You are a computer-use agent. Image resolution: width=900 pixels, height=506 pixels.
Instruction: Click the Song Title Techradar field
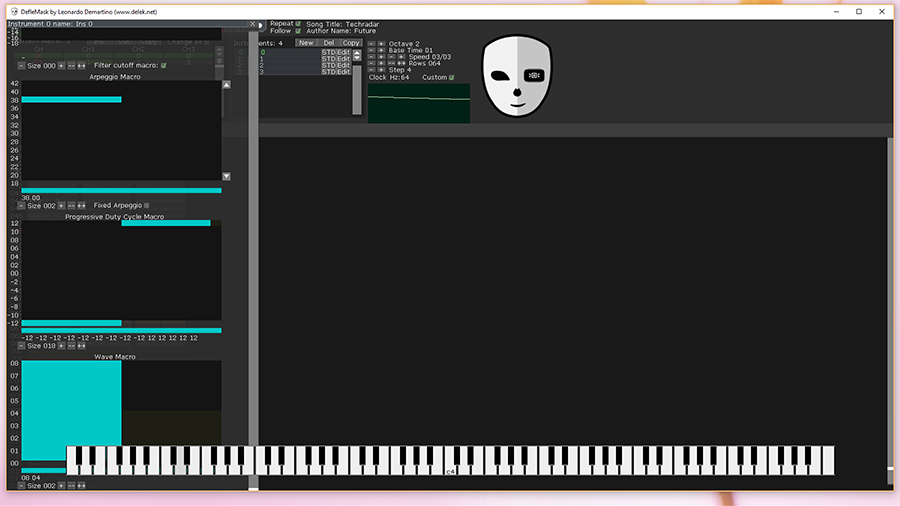coord(343,24)
